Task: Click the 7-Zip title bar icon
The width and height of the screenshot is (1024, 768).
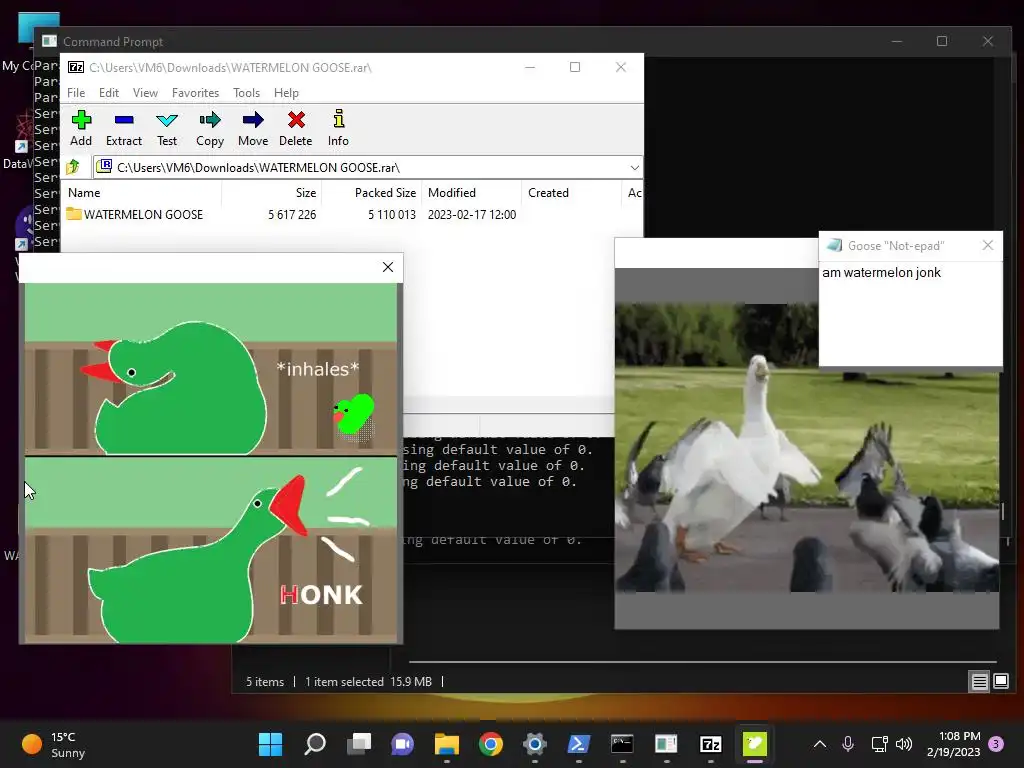Action: point(76,67)
